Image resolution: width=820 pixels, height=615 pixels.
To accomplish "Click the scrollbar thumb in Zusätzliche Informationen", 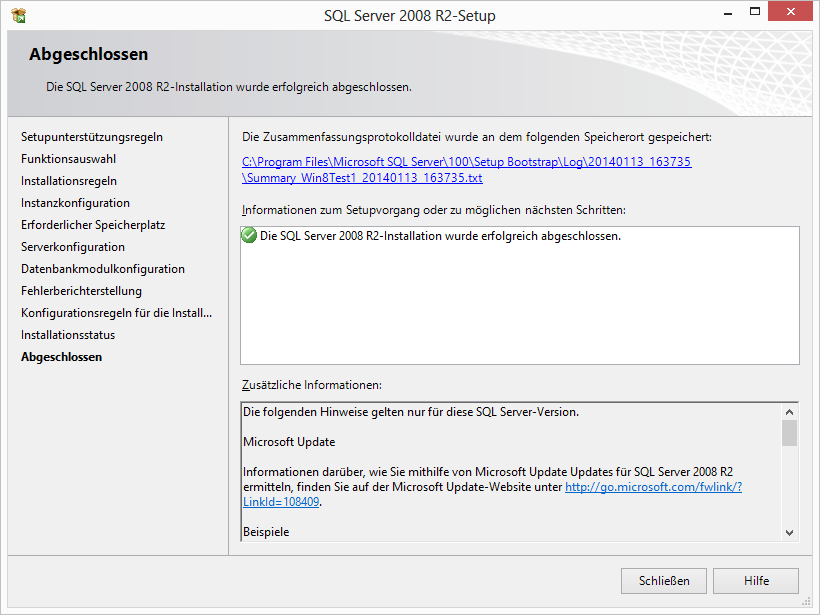I will point(789,433).
